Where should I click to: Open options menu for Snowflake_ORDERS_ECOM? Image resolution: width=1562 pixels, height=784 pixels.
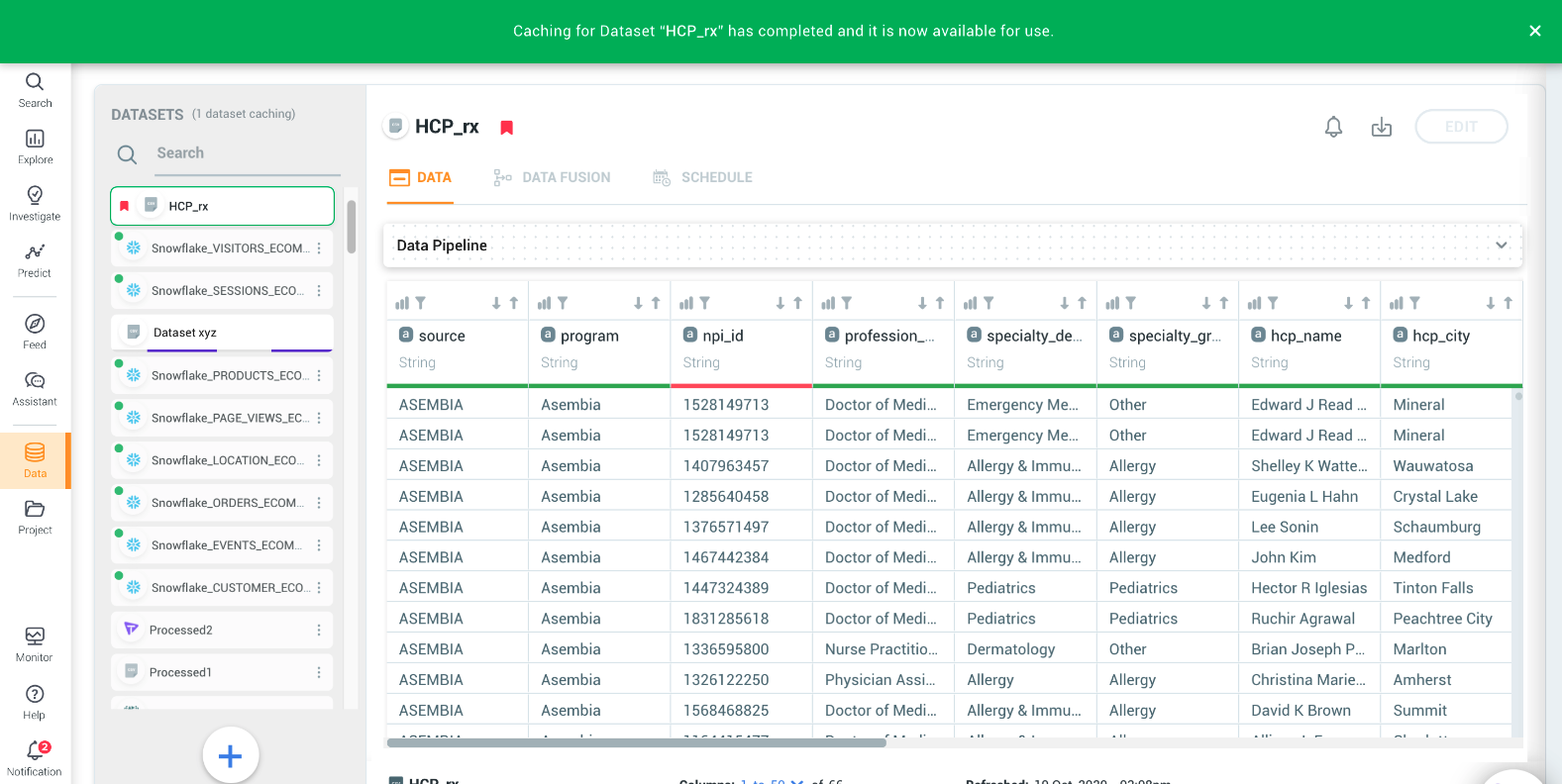pyautogui.click(x=319, y=504)
